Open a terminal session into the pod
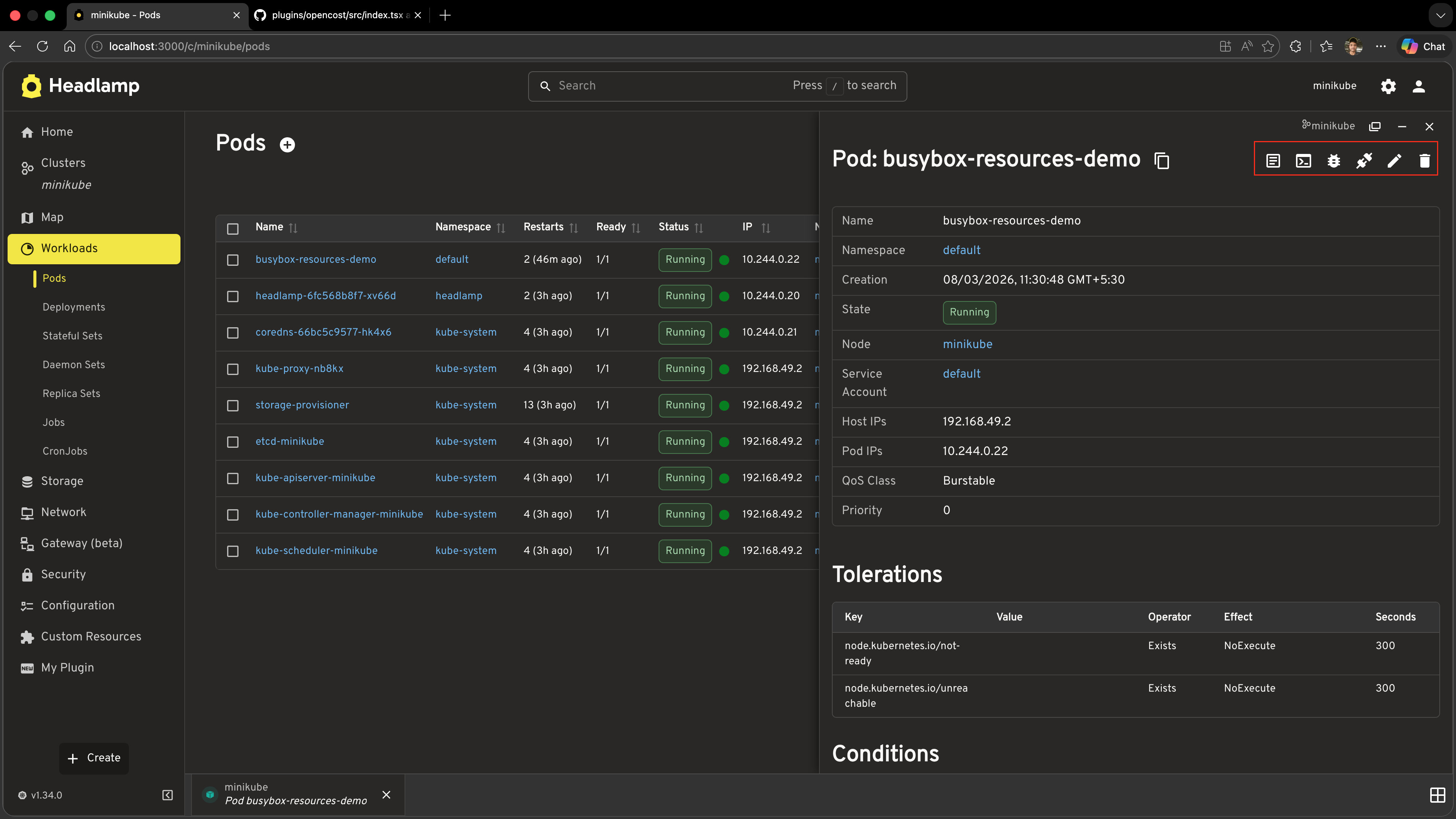The image size is (1456, 819). (1304, 161)
